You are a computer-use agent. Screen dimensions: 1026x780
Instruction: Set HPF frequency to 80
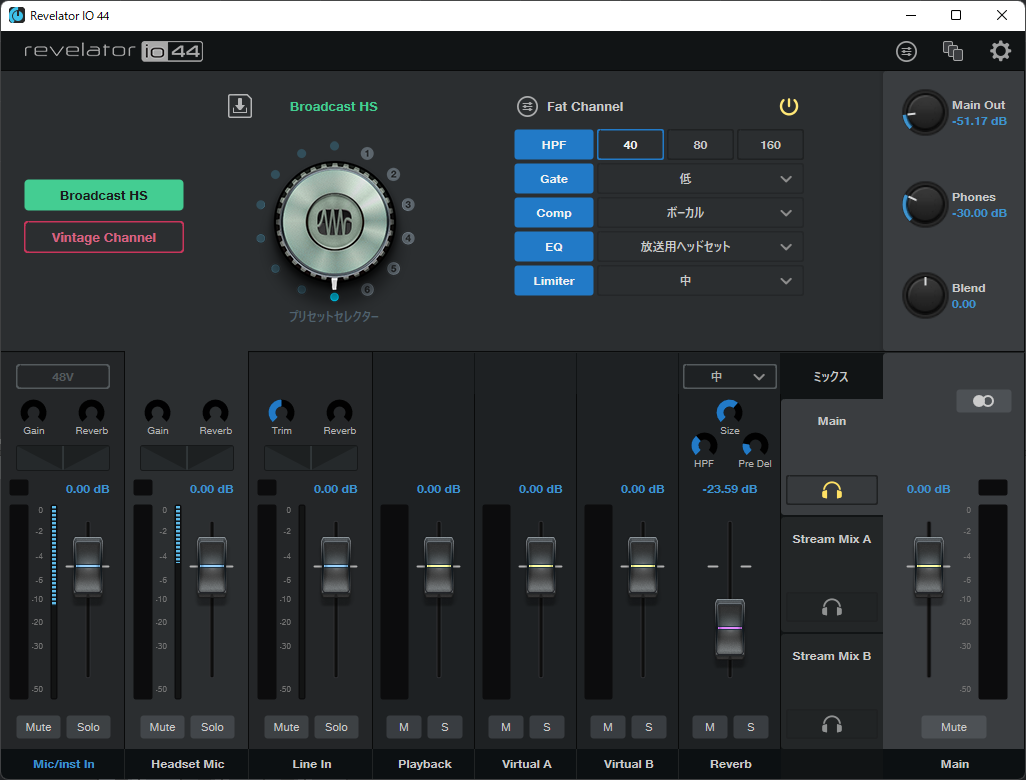coord(700,145)
